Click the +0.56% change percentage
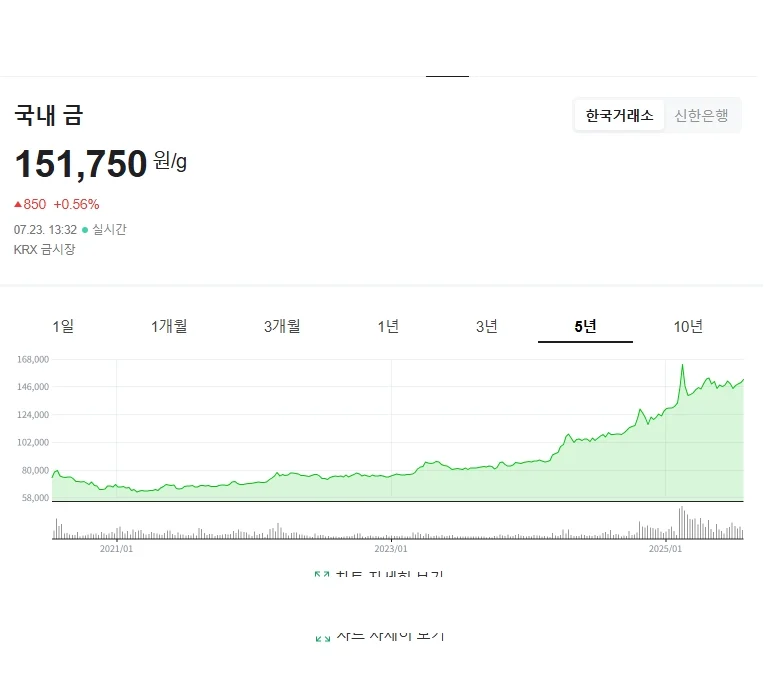766x700 pixels. point(76,204)
